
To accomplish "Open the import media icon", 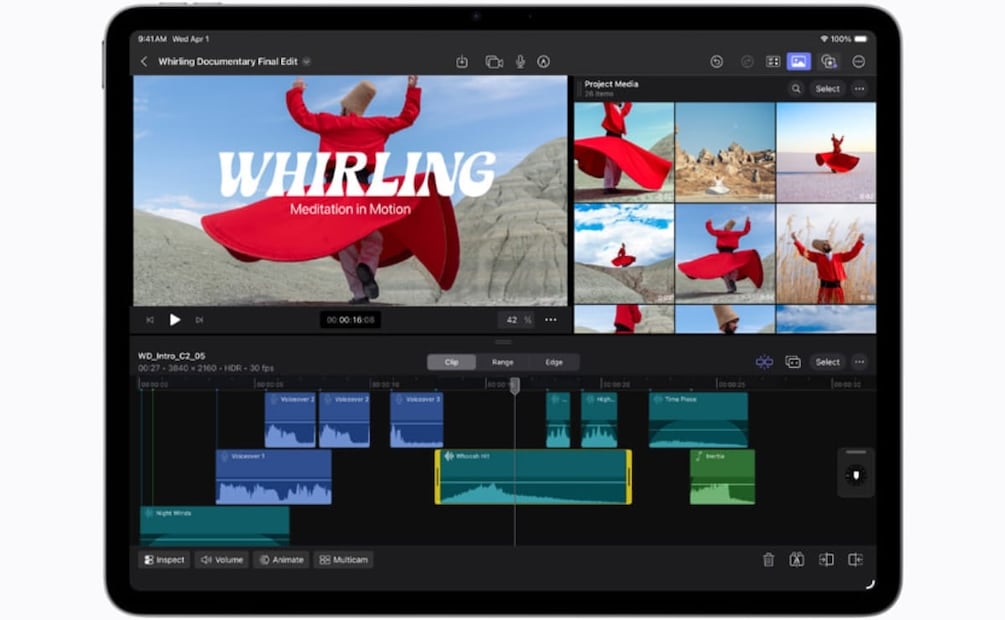I will point(462,62).
